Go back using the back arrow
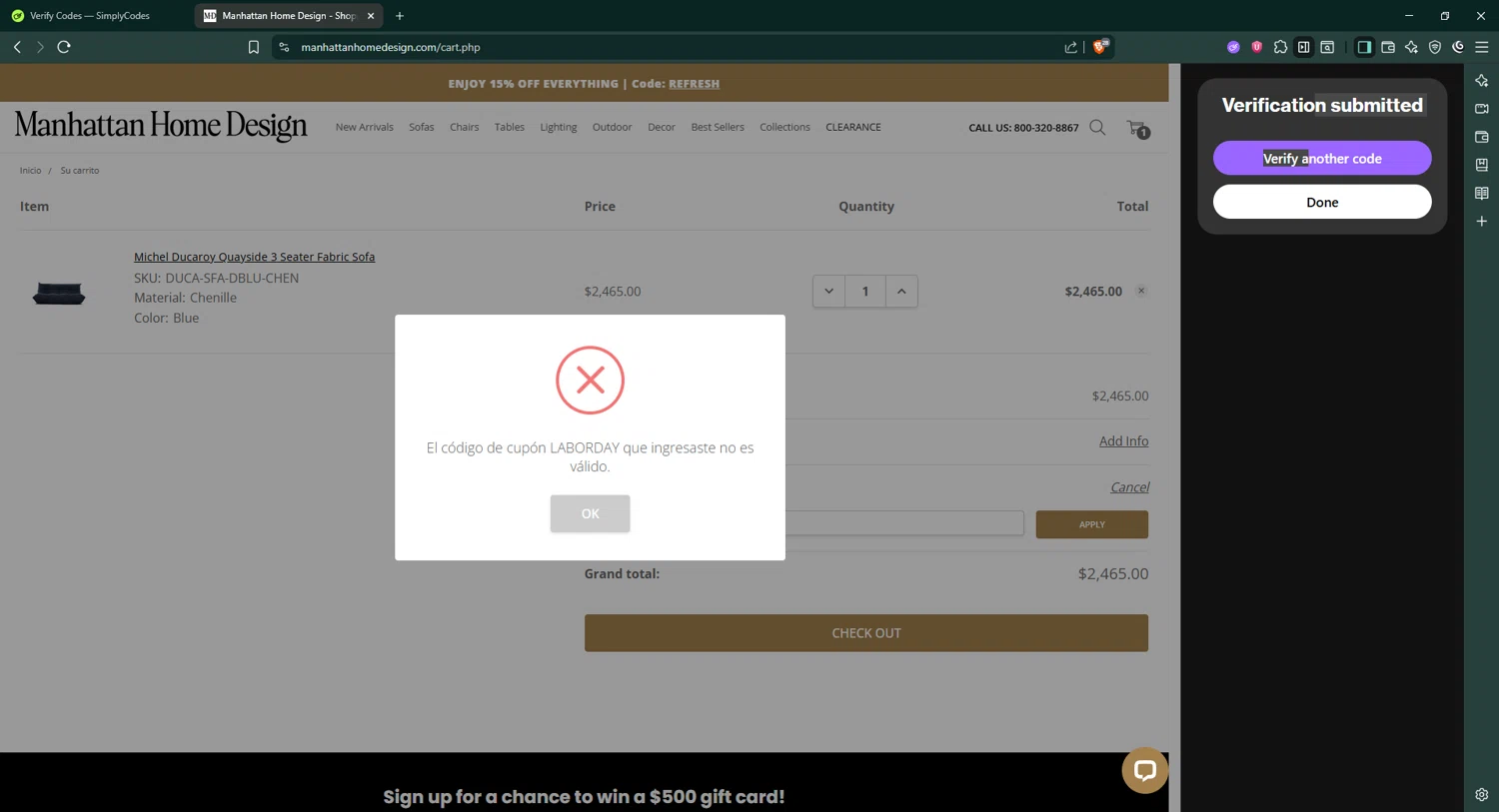Viewport: 1499px width, 812px height. (x=17, y=47)
